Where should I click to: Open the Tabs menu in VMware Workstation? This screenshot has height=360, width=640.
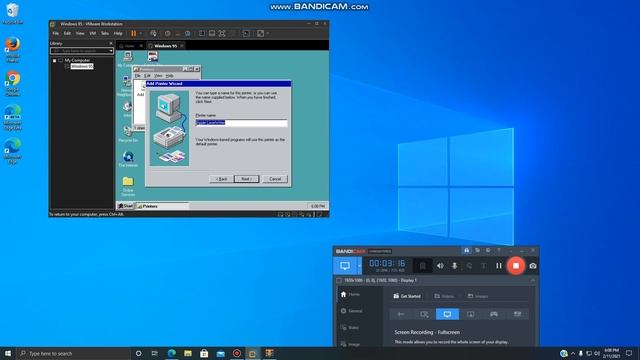tap(105, 33)
